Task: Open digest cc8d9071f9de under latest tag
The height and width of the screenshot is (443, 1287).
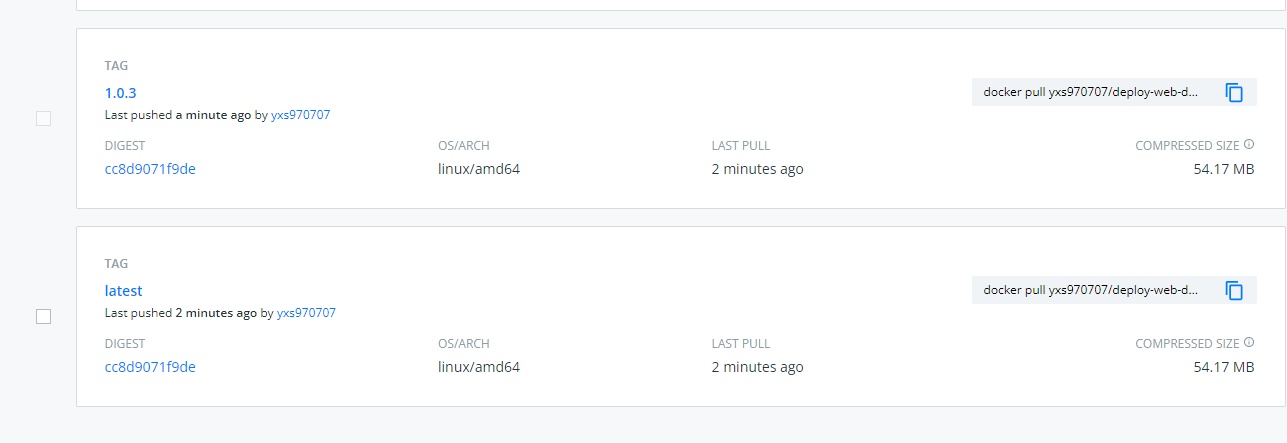Action: tap(150, 367)
